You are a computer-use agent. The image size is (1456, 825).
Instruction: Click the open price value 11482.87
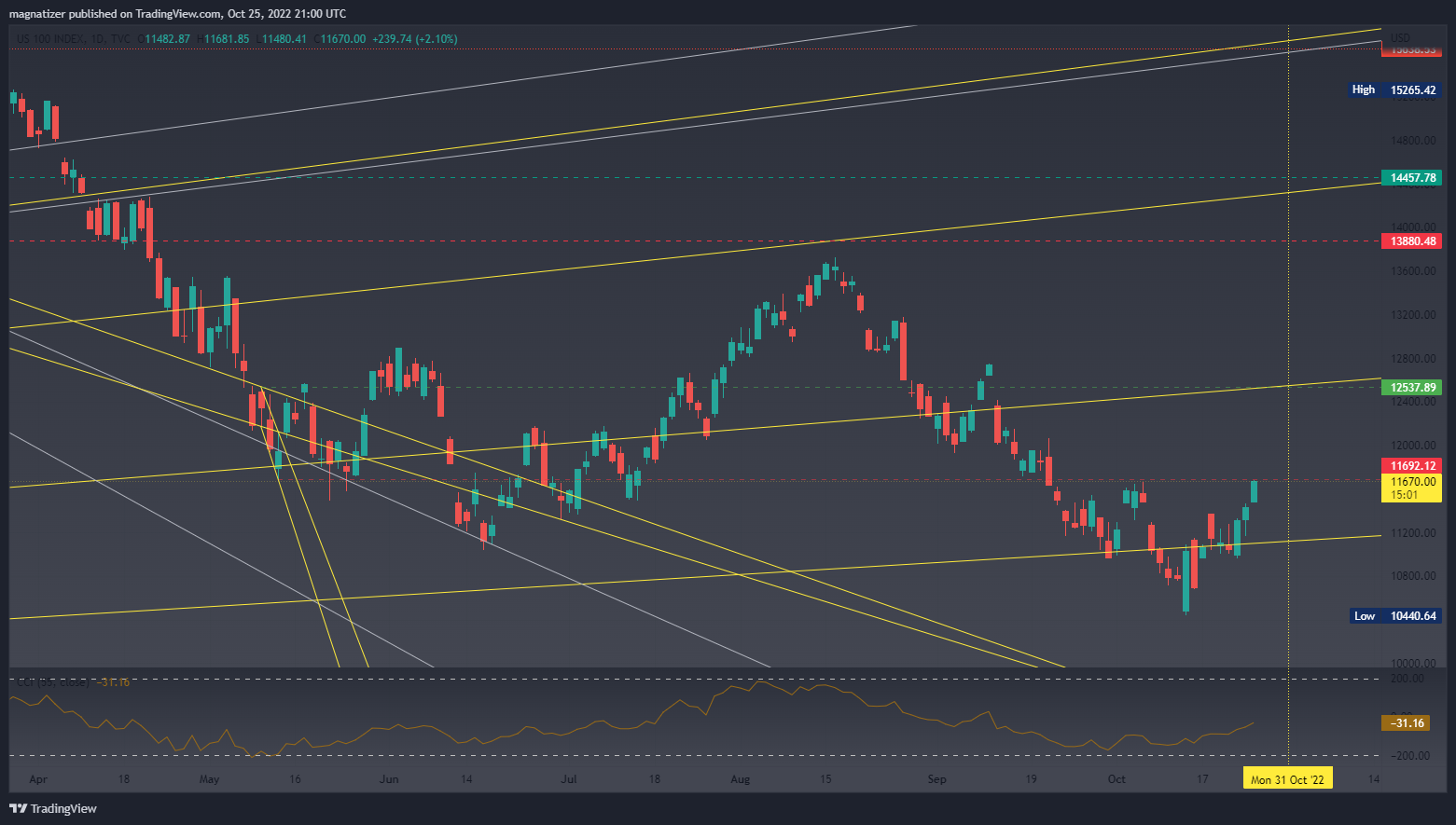tap(168, 39)
